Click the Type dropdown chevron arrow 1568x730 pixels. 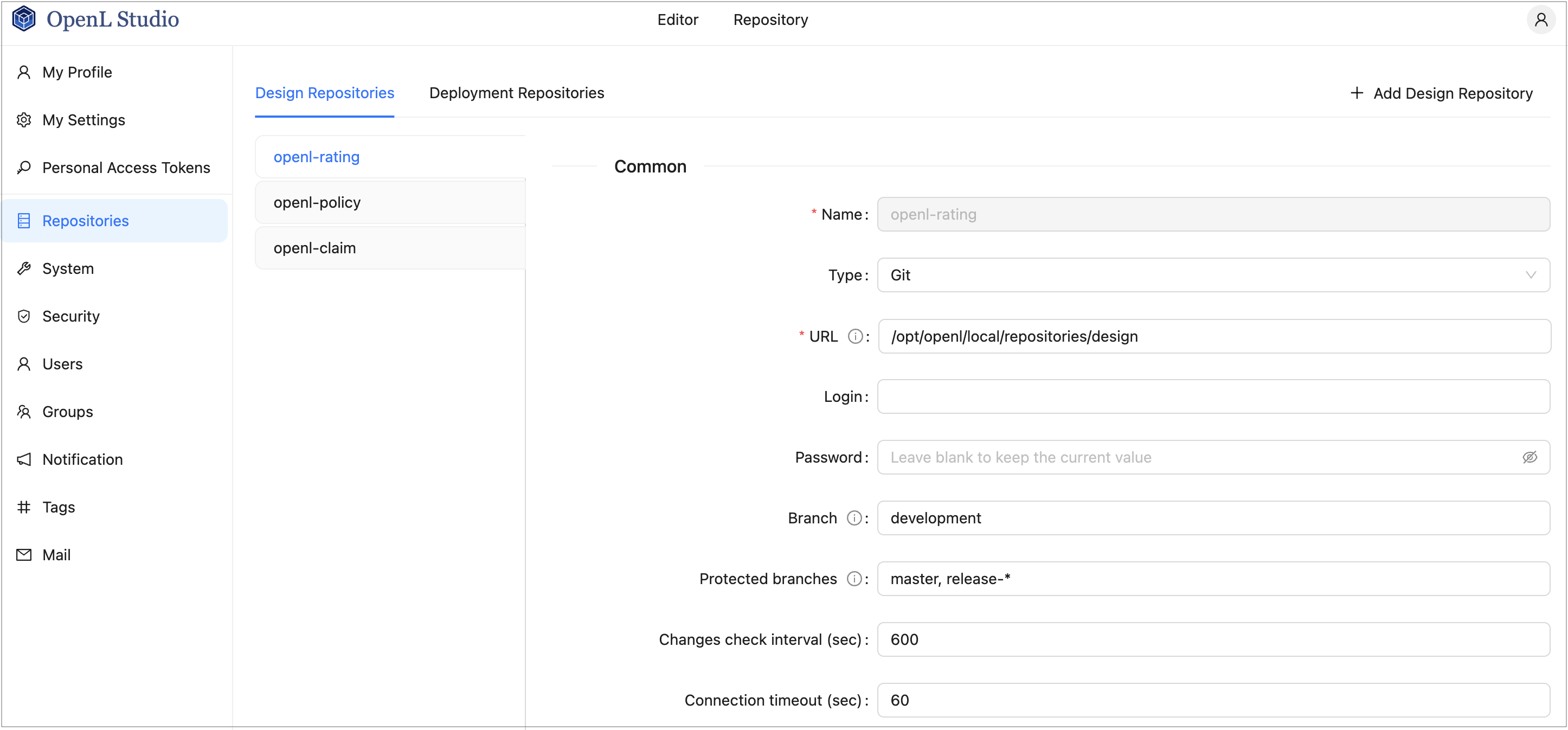(x=1530, y=275)
